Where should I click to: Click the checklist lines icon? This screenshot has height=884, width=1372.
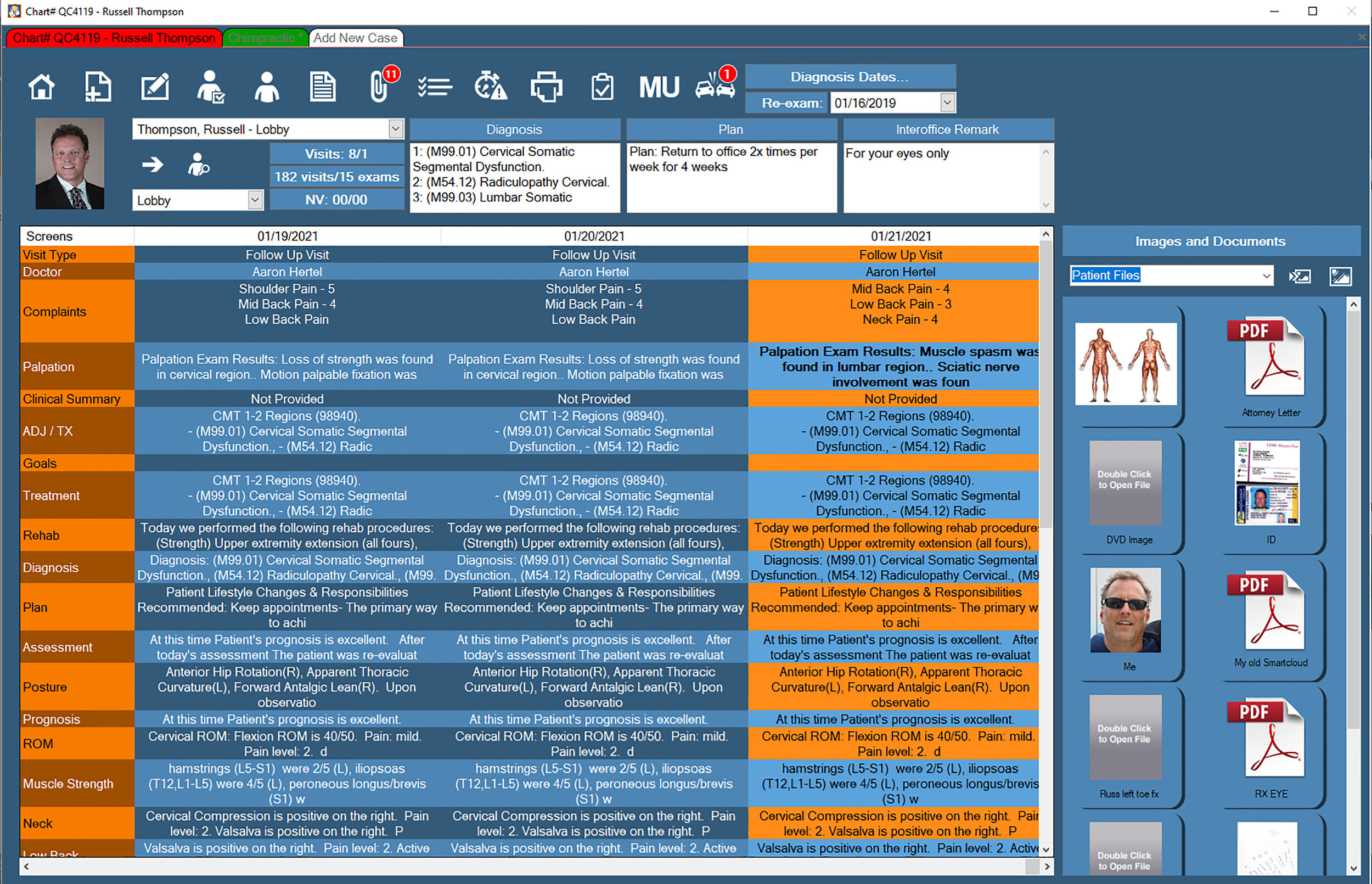[435, 87]
